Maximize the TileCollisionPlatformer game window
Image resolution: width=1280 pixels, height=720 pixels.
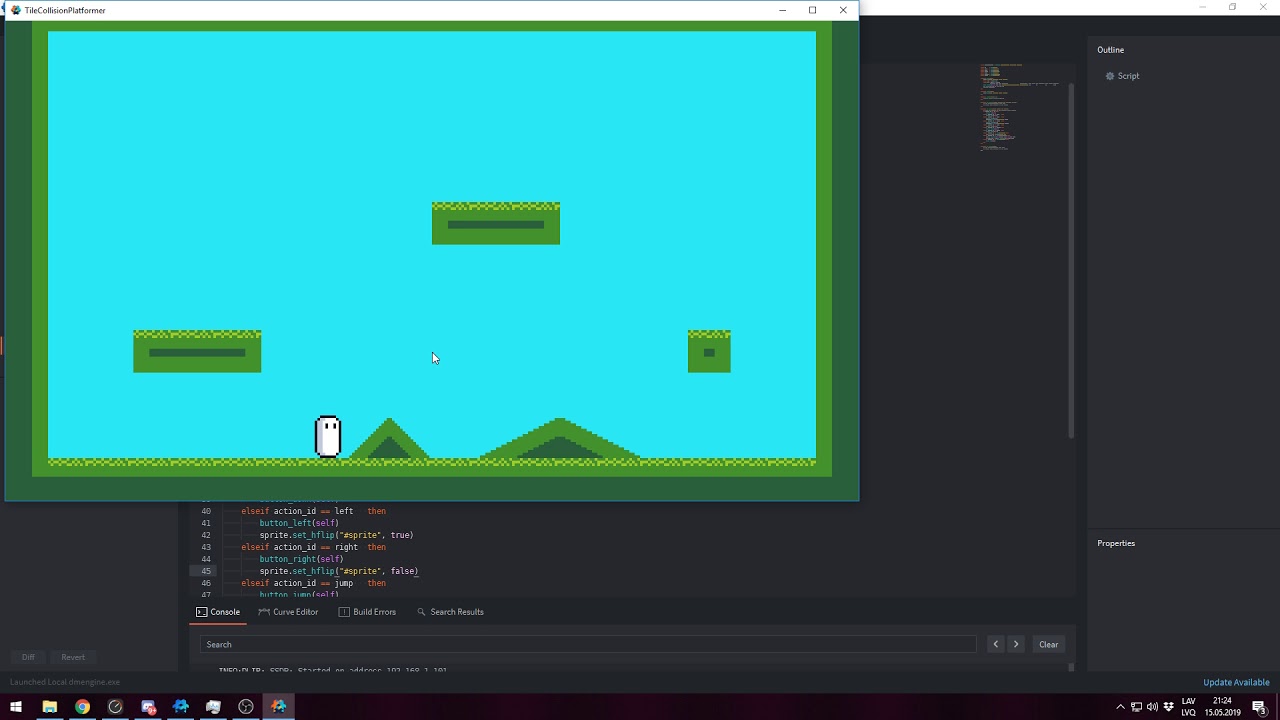[x=812, y=10]
